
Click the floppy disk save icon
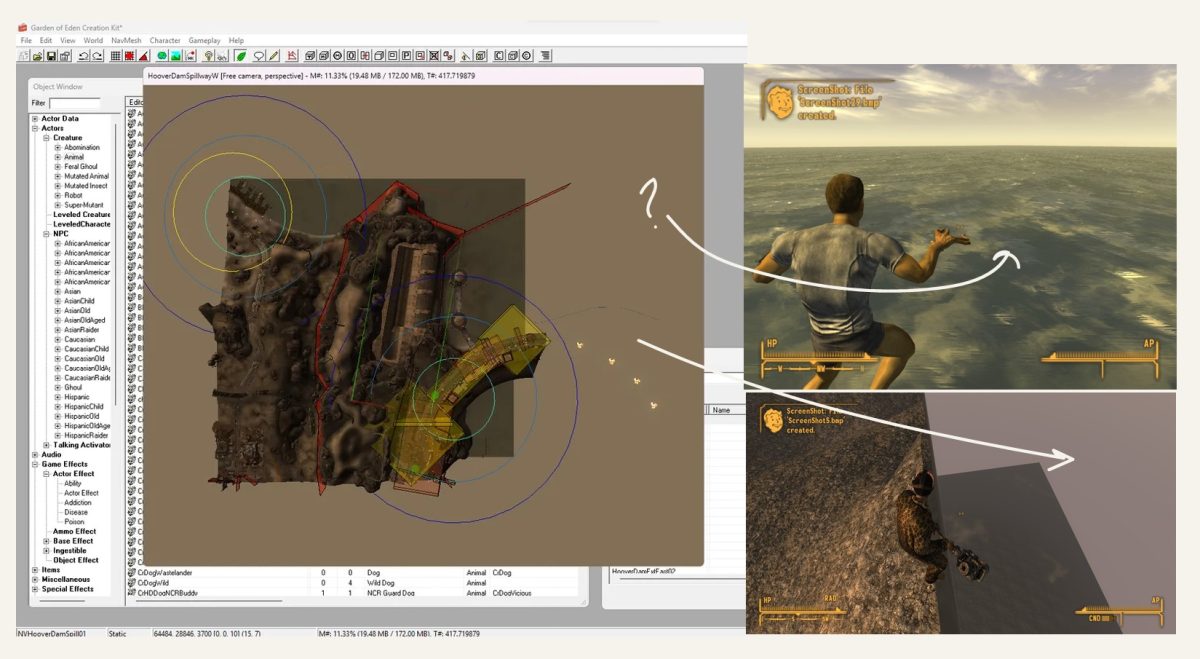tap(51, 55)
